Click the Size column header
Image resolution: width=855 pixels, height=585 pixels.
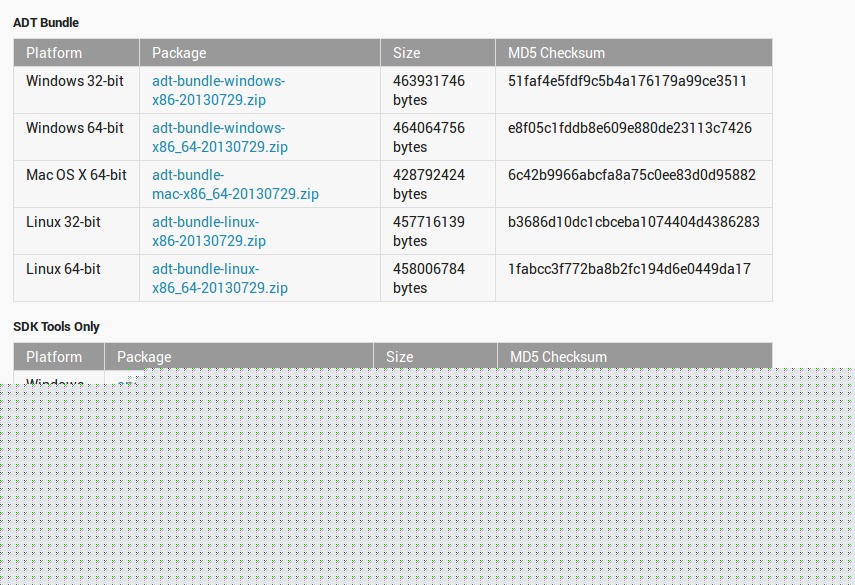(404, 52)
